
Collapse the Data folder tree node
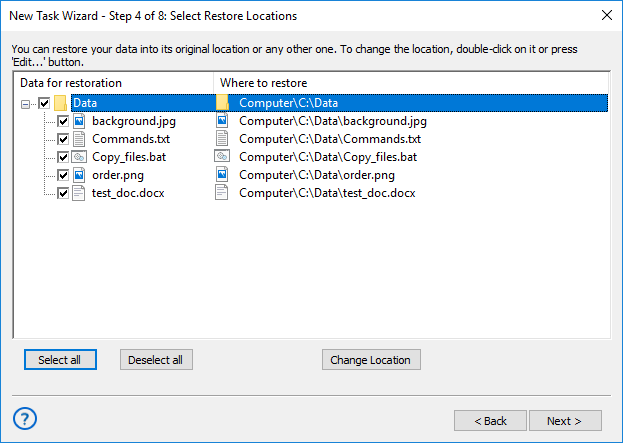[x=24, y=103]
